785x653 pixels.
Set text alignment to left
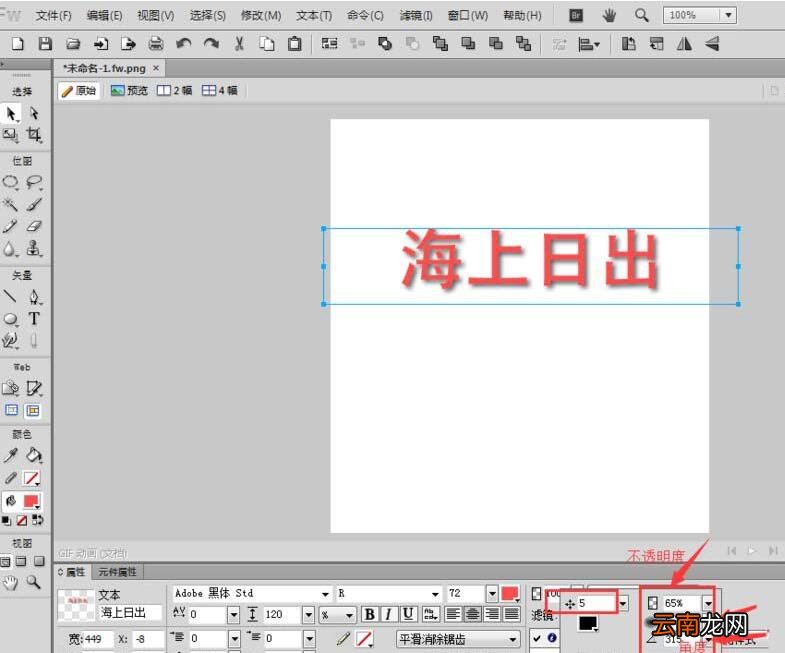[453, 614]
